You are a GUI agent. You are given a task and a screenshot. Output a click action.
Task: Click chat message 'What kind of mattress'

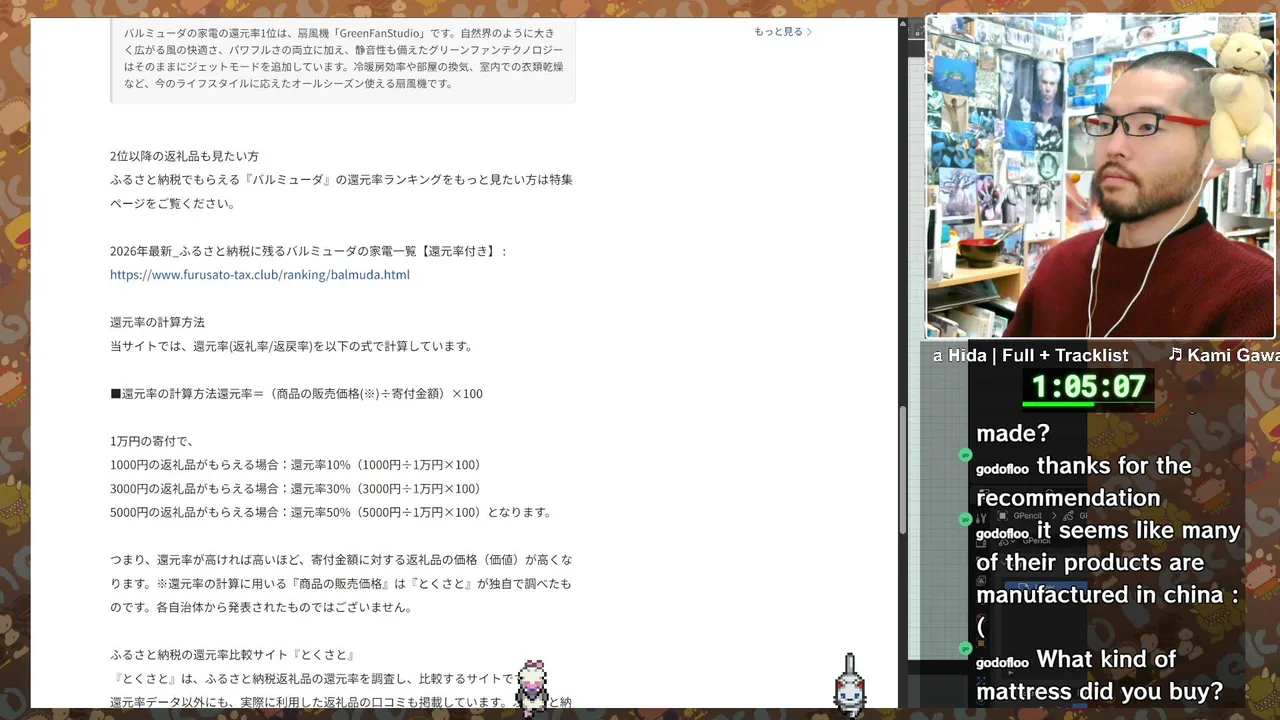[x=1100, y=675]
